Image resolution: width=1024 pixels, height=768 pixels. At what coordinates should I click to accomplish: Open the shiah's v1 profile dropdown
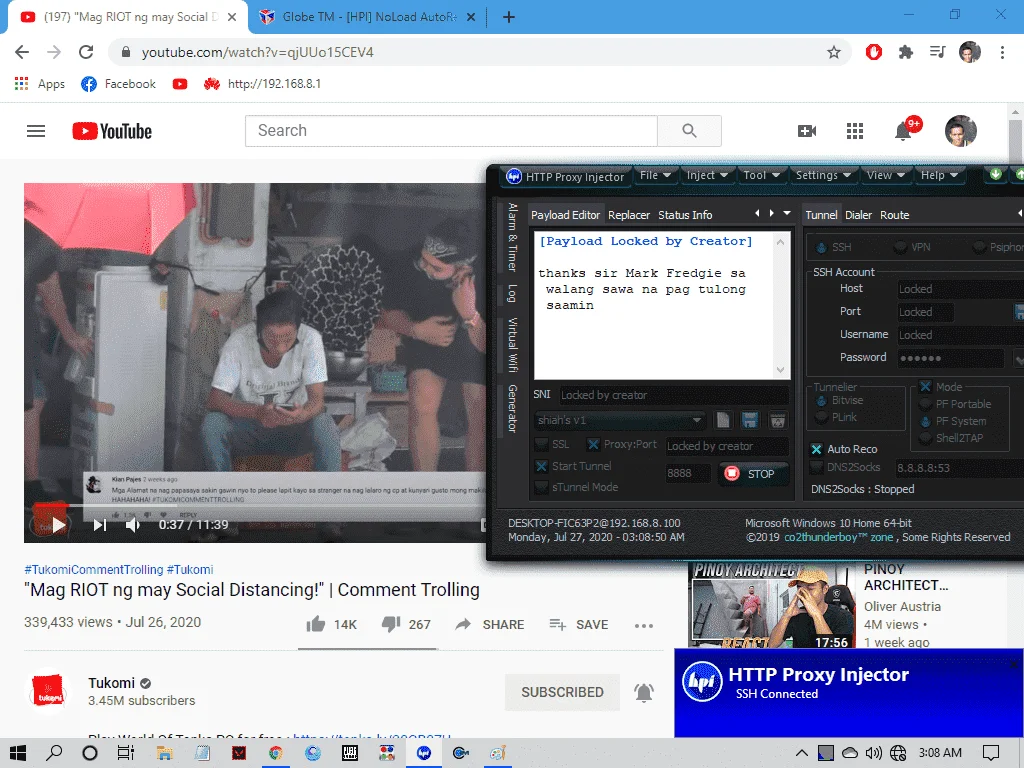click(619, 420)
